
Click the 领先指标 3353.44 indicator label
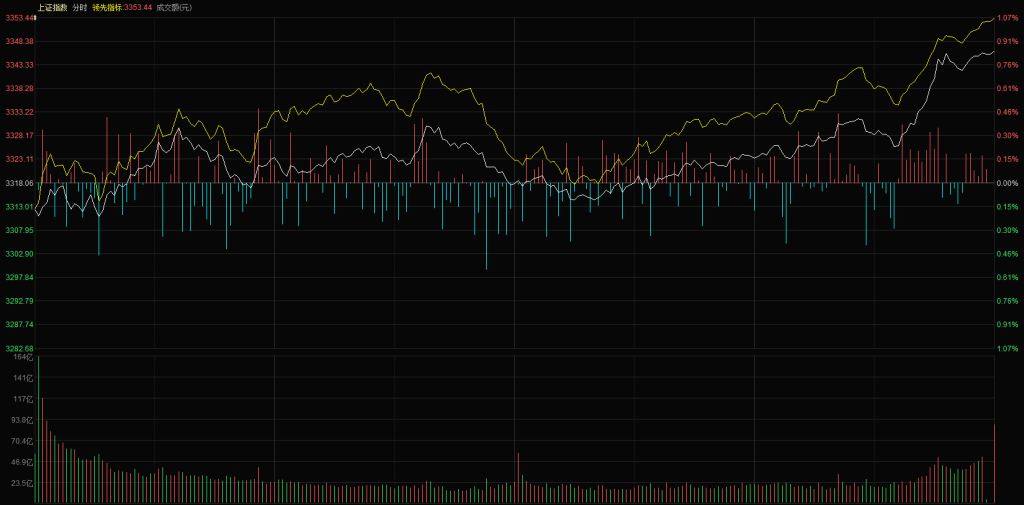pyautogui.click(x=122, y=7)
